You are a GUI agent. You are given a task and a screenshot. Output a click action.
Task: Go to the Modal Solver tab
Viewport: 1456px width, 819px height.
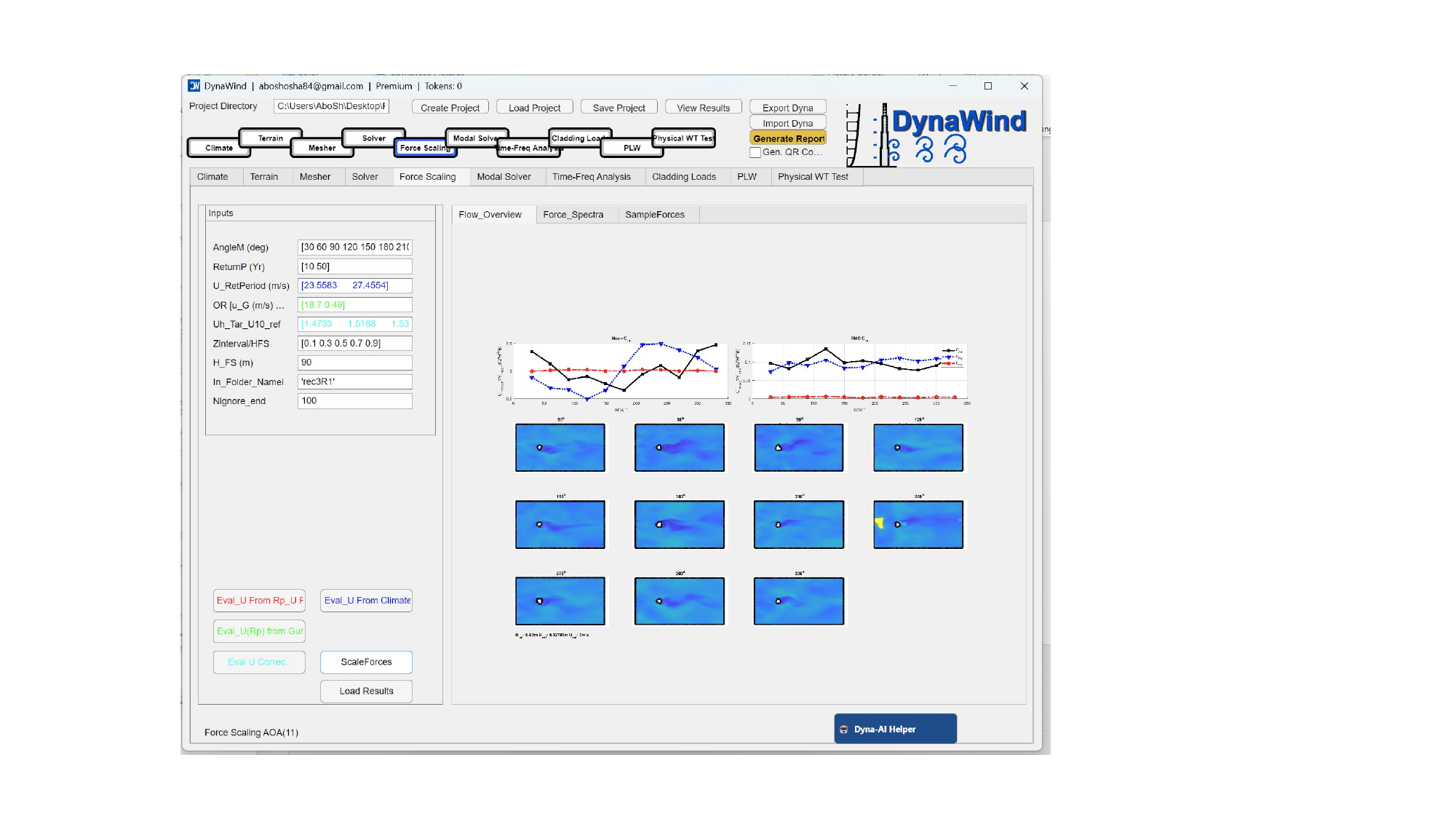tap(504, 177)
